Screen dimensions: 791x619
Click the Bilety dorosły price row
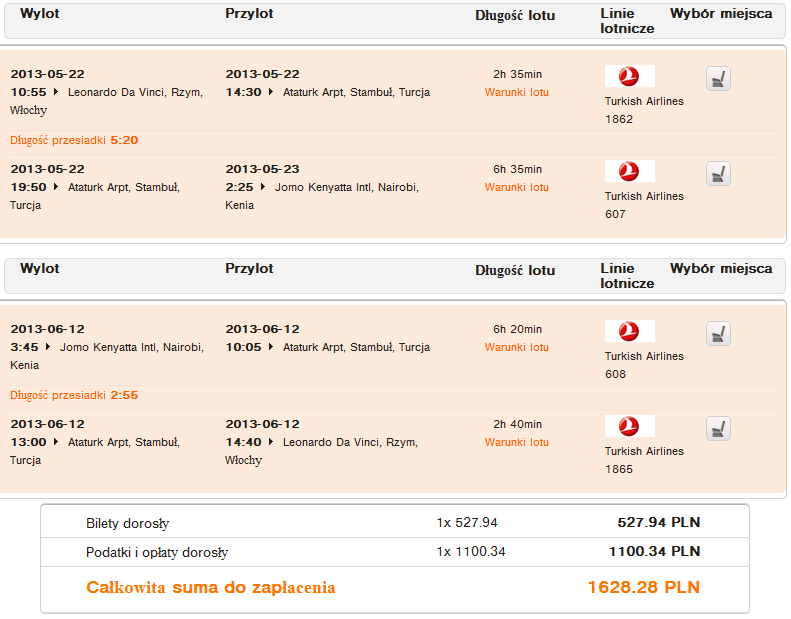[x=394, y=522]
